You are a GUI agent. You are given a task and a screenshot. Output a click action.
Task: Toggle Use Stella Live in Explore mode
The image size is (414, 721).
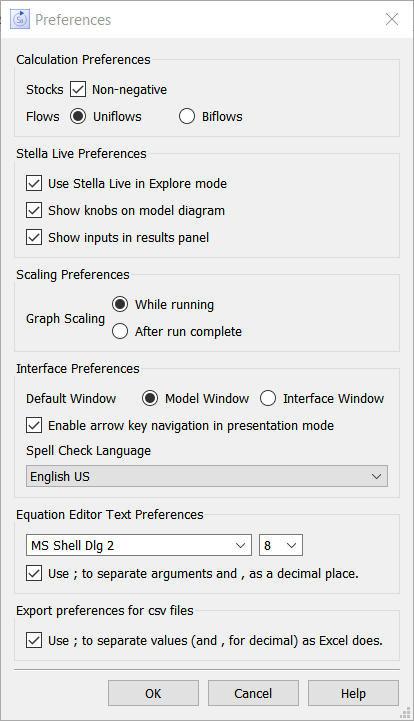tap(34, 183)
